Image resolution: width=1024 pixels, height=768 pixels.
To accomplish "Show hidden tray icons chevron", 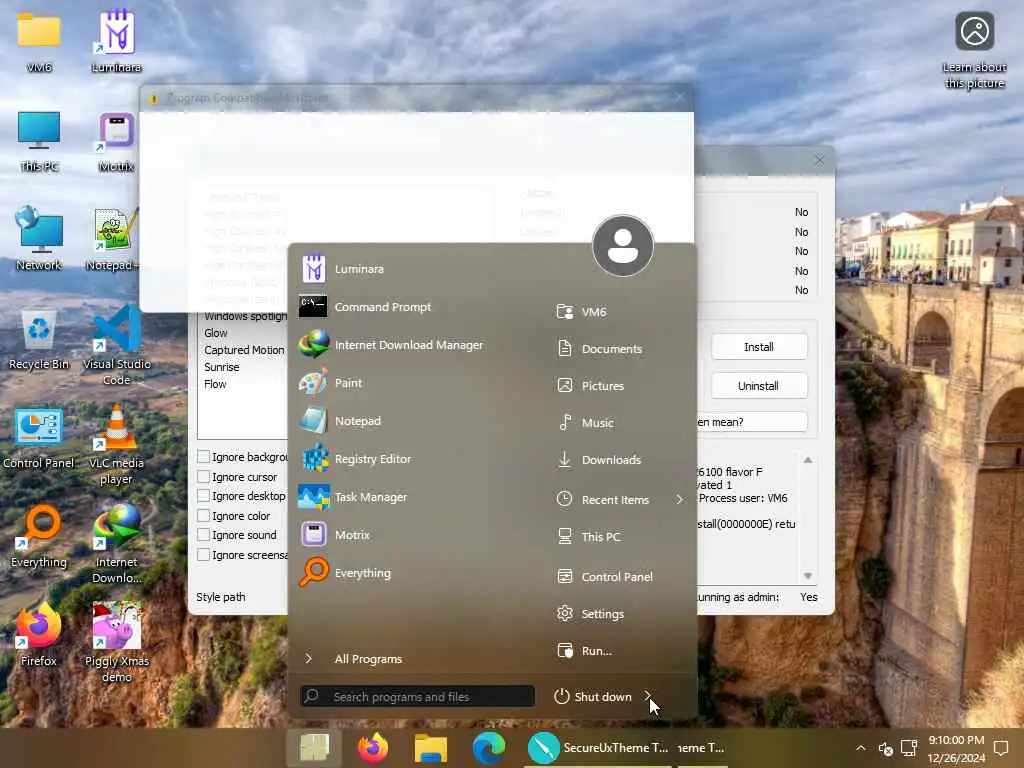I will coord(861,748).
